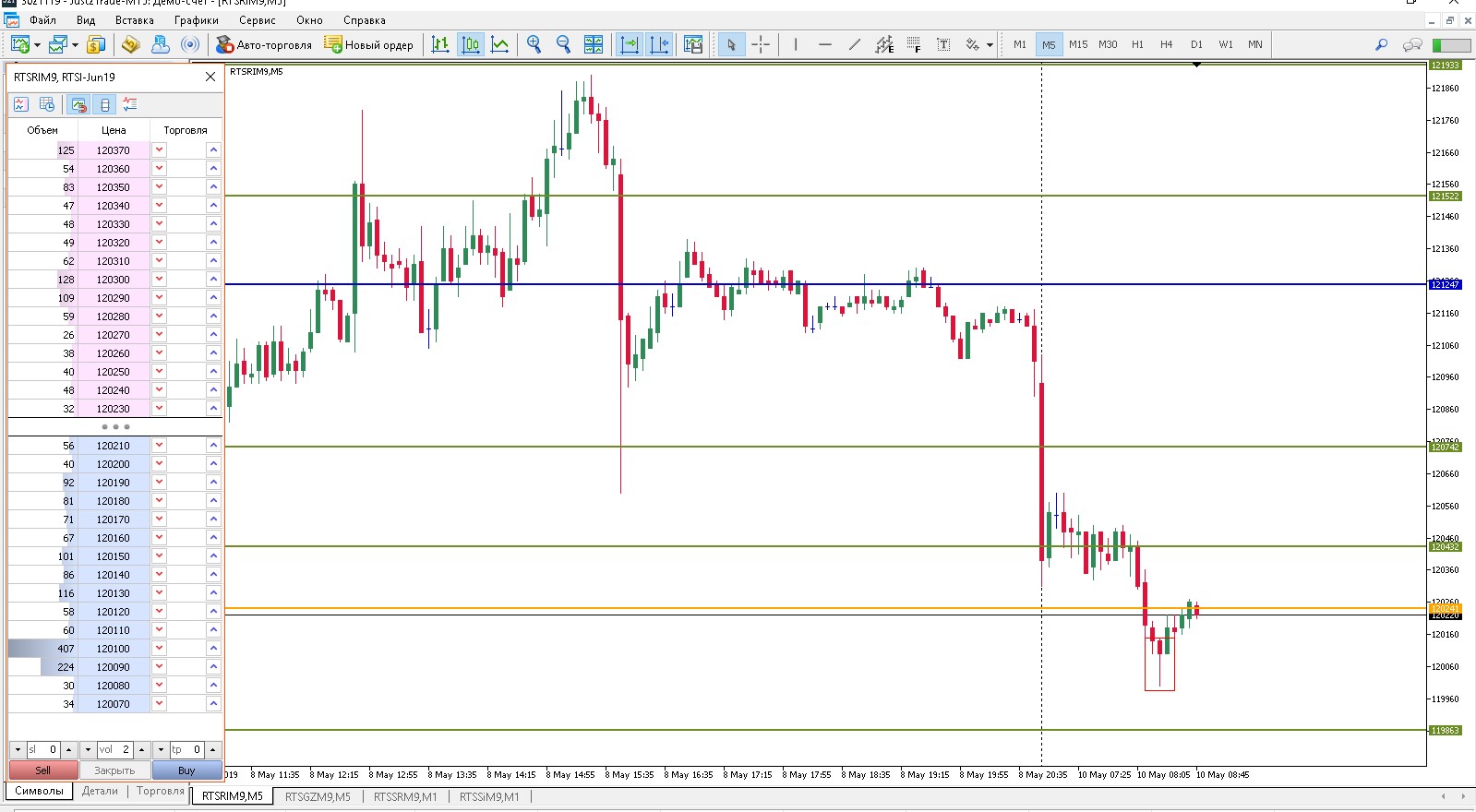
Task: Decrease the vol value
Action: 88,749
